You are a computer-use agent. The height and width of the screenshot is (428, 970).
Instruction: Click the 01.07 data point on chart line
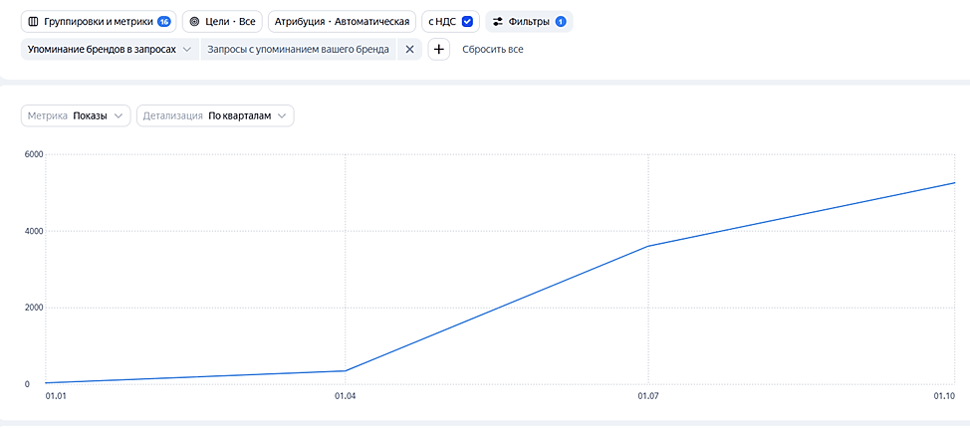click(x=648, y=246)
